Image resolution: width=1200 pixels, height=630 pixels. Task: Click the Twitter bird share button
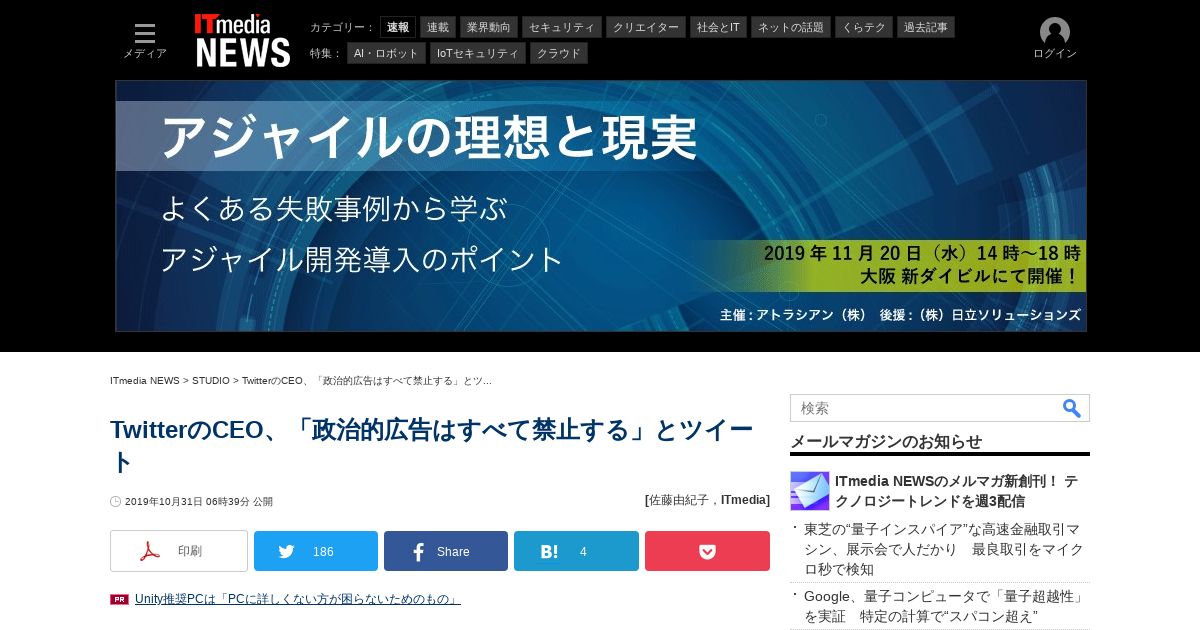pyautogui.click(x=316, y=551)
